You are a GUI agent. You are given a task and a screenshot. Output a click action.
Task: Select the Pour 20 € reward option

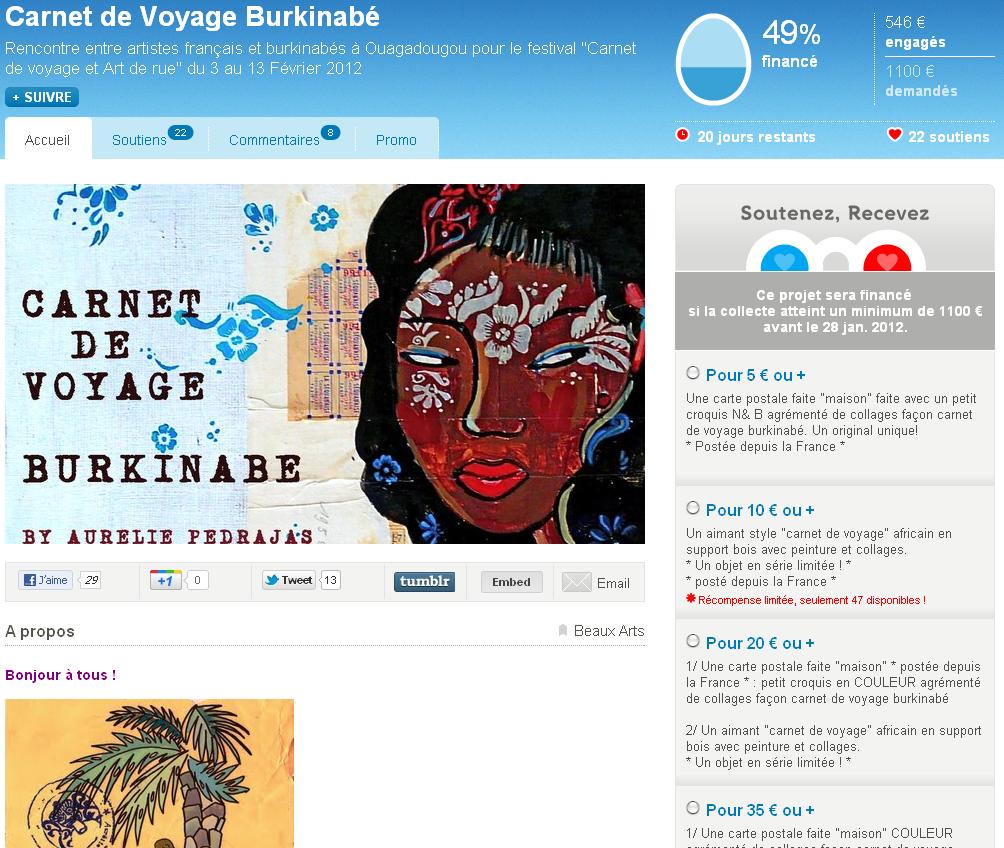click(x=693, y=641)
